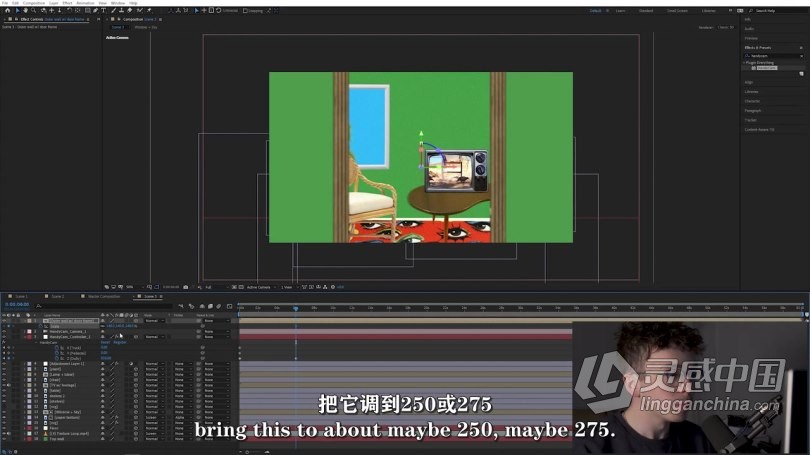Go to the Home screen icon
810x455 pixels.
pos(7,10)
